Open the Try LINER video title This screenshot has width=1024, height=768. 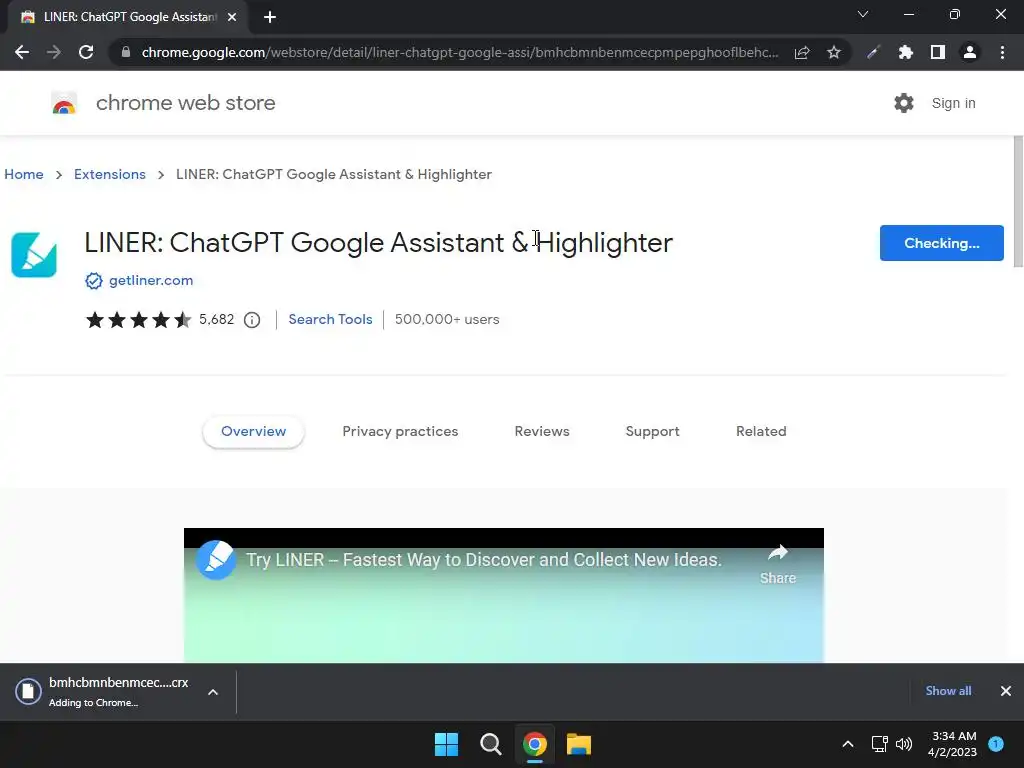coord(484,560)
